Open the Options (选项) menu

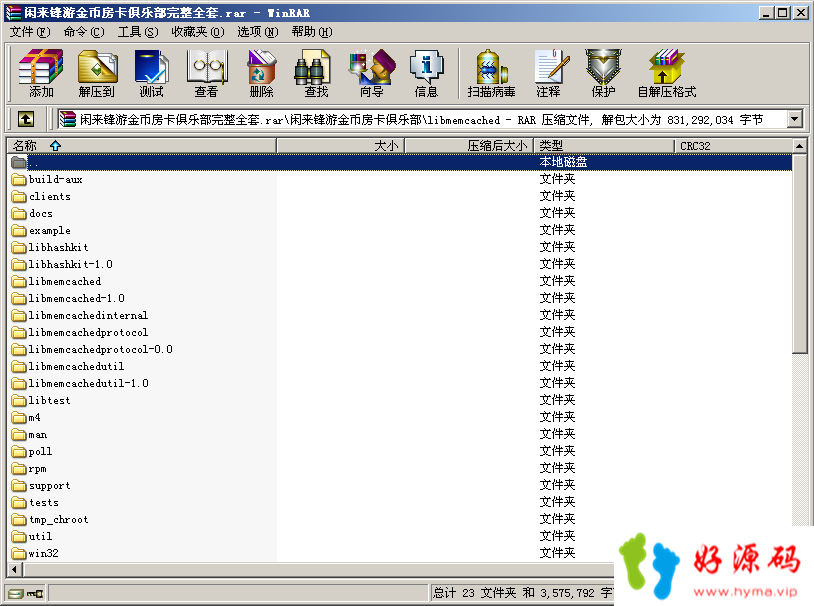258,32
